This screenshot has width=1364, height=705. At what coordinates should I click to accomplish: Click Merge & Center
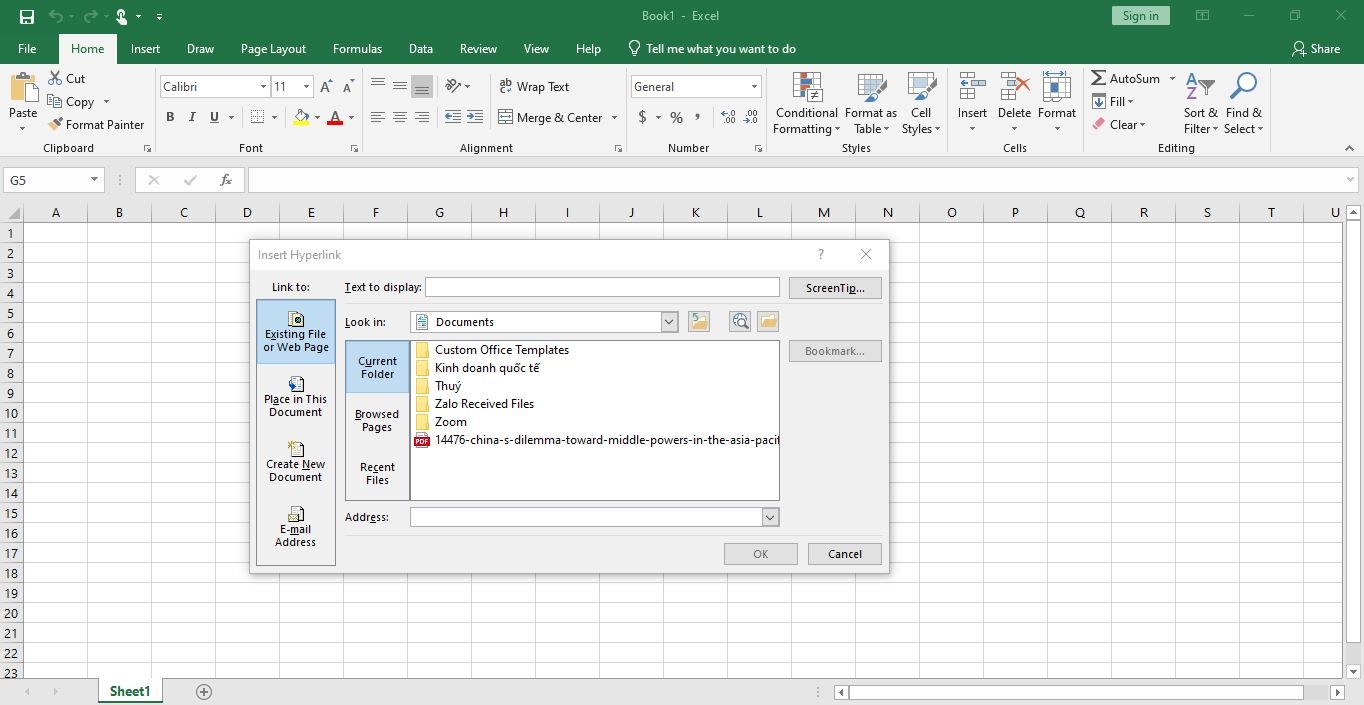coord(551,117)
